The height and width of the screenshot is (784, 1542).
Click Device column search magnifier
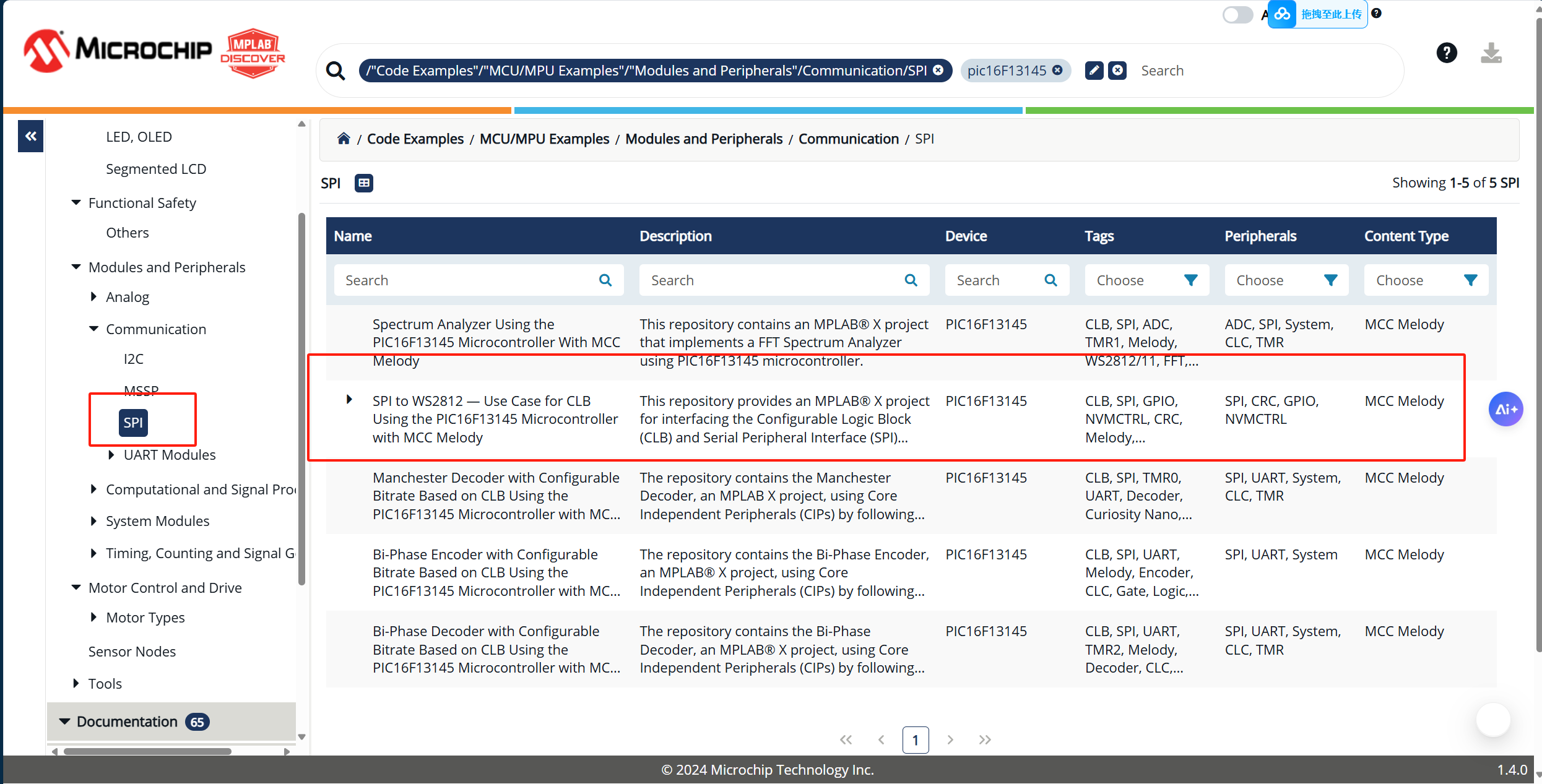click(1050, 280)
